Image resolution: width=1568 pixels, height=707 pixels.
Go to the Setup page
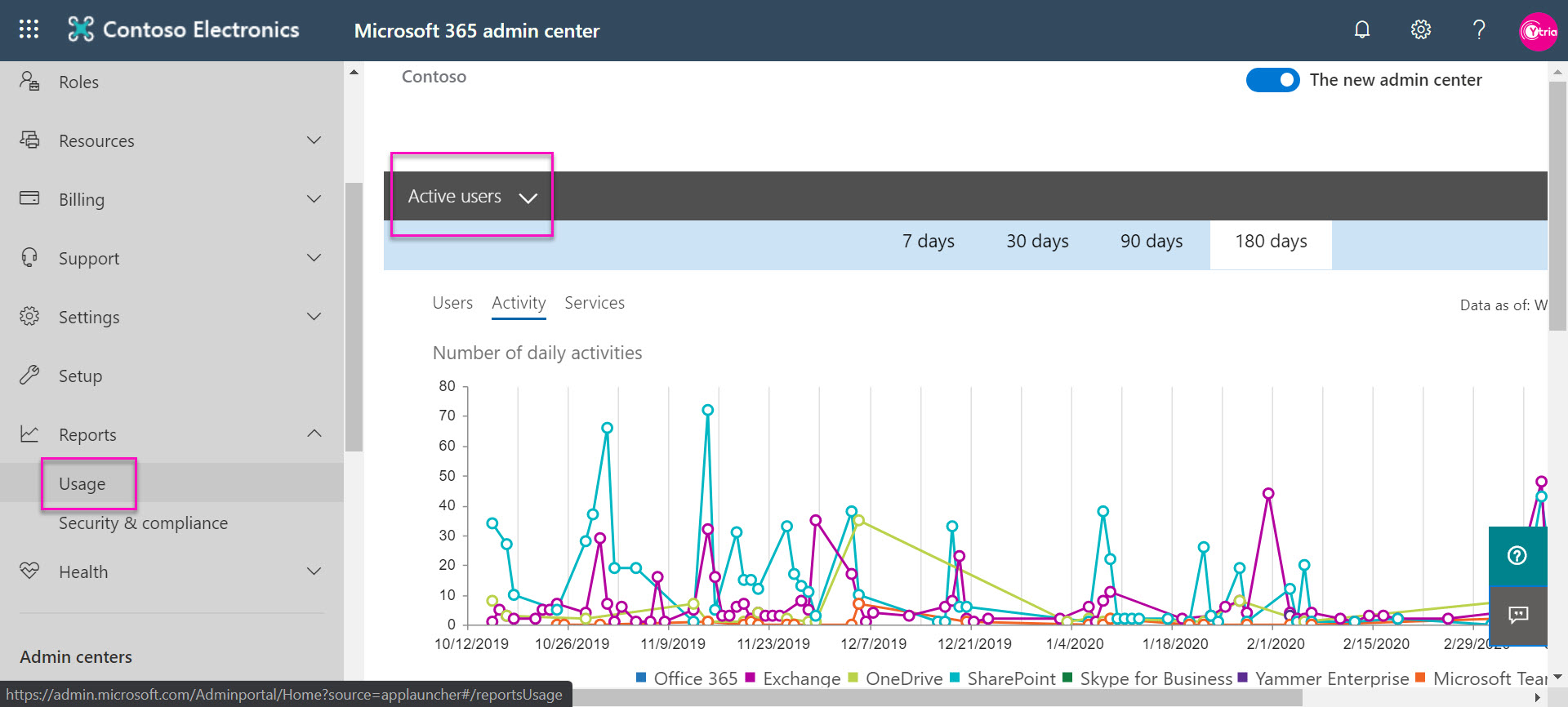pyautogui.click(x=80, y=376)
